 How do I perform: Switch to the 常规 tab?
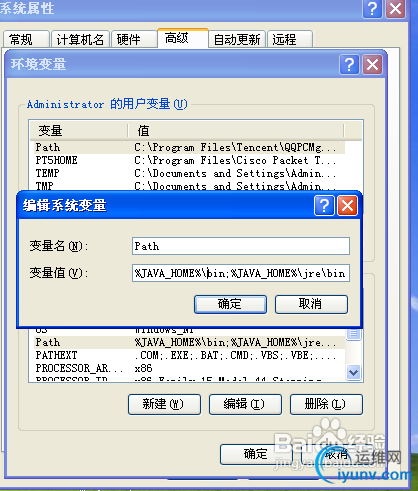pos(26,39)
